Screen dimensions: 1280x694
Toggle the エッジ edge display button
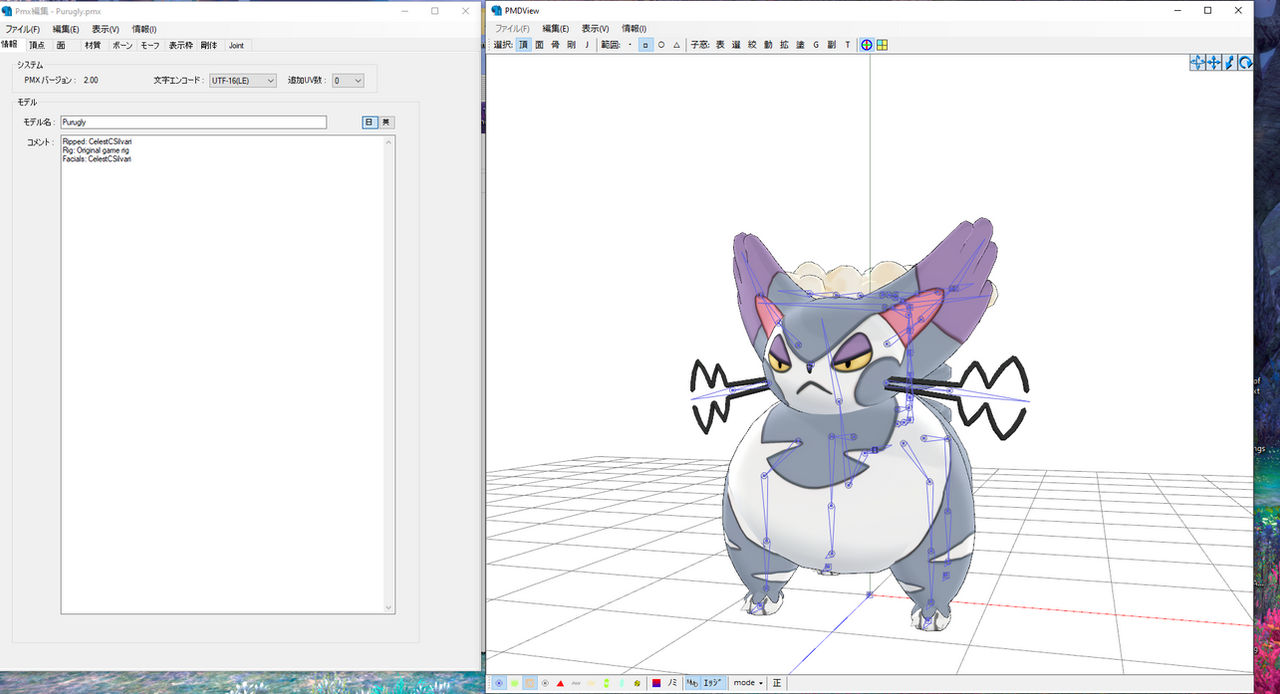click(713, 683)
